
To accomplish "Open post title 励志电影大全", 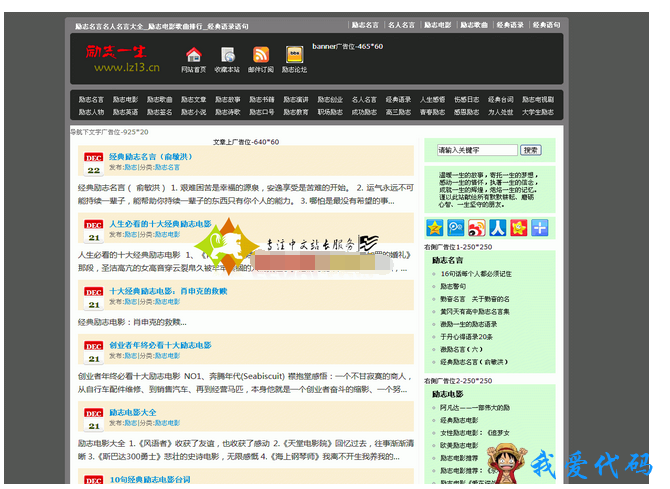I will pyautogui.click(x=133, y=412).
